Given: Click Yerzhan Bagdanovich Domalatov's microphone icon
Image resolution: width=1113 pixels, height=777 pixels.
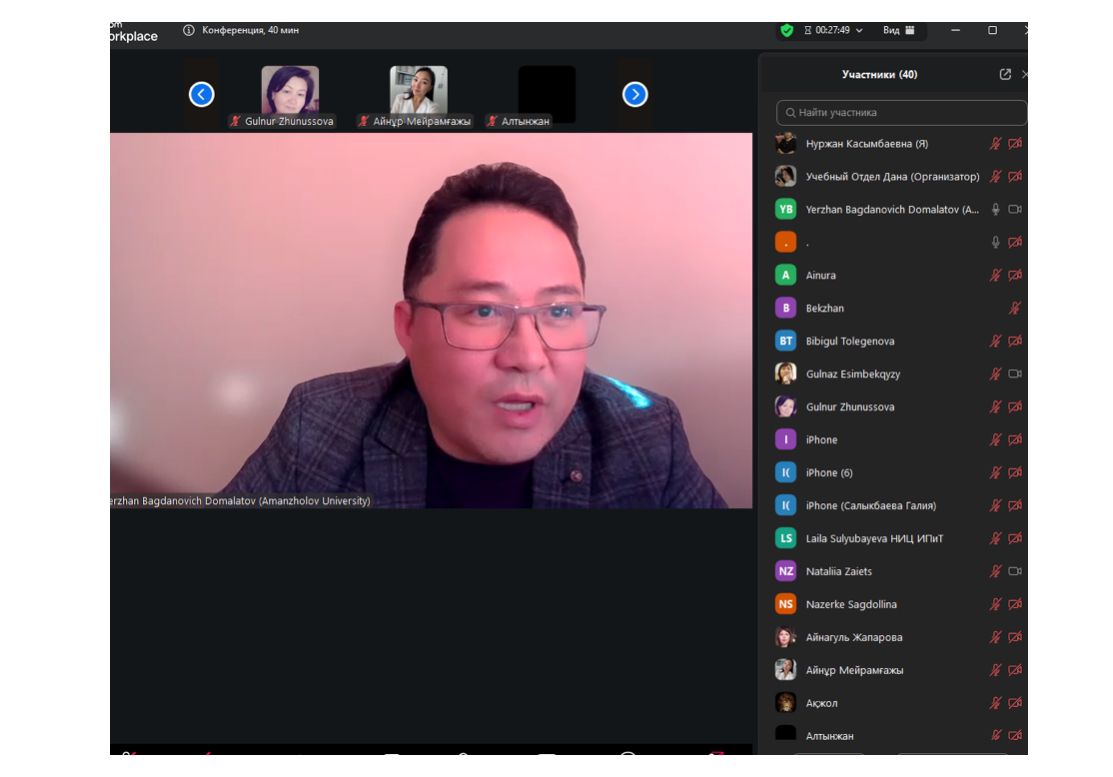Looking at the screenshot, I should (995, 209).
